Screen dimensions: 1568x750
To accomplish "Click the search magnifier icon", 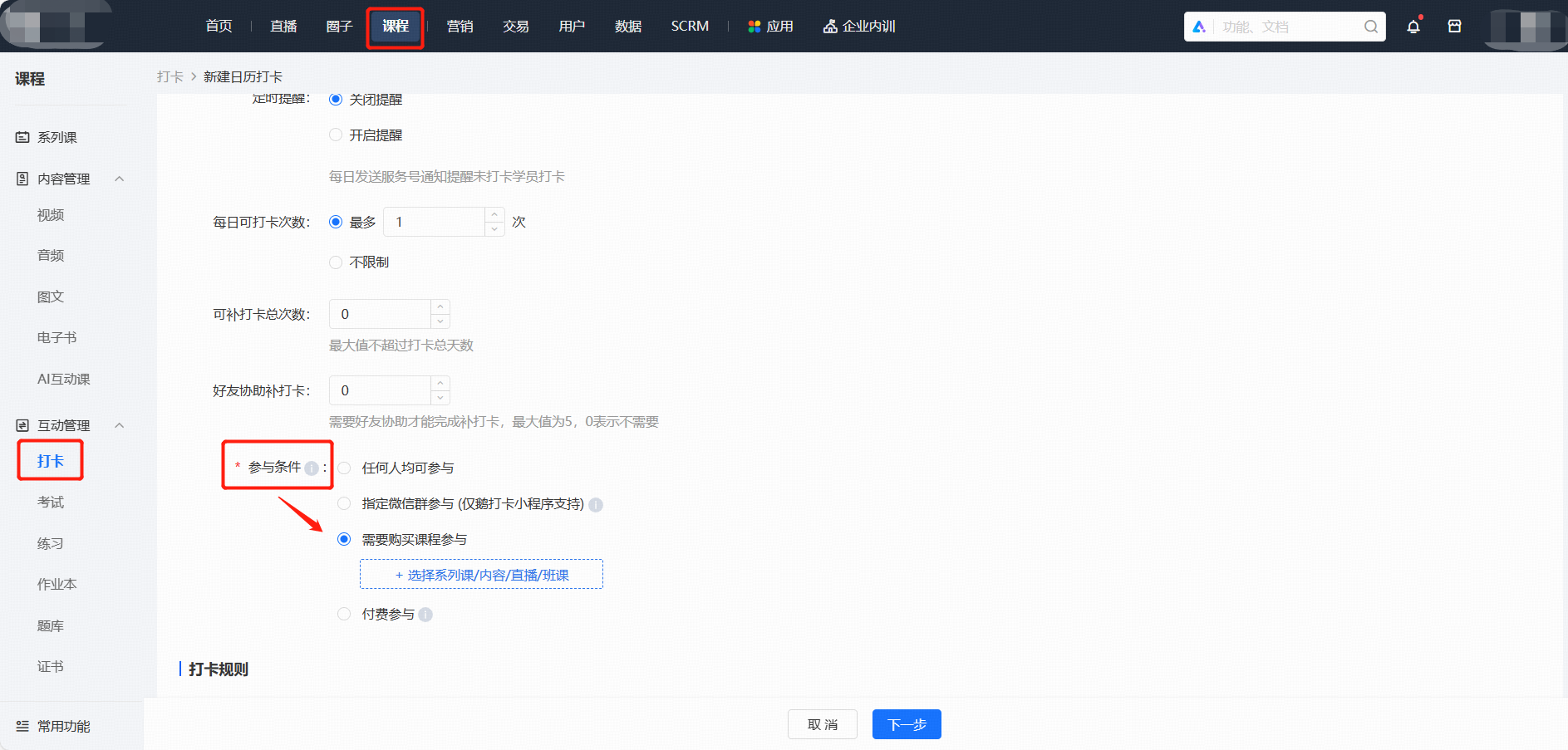I will tap(1370, 27).
